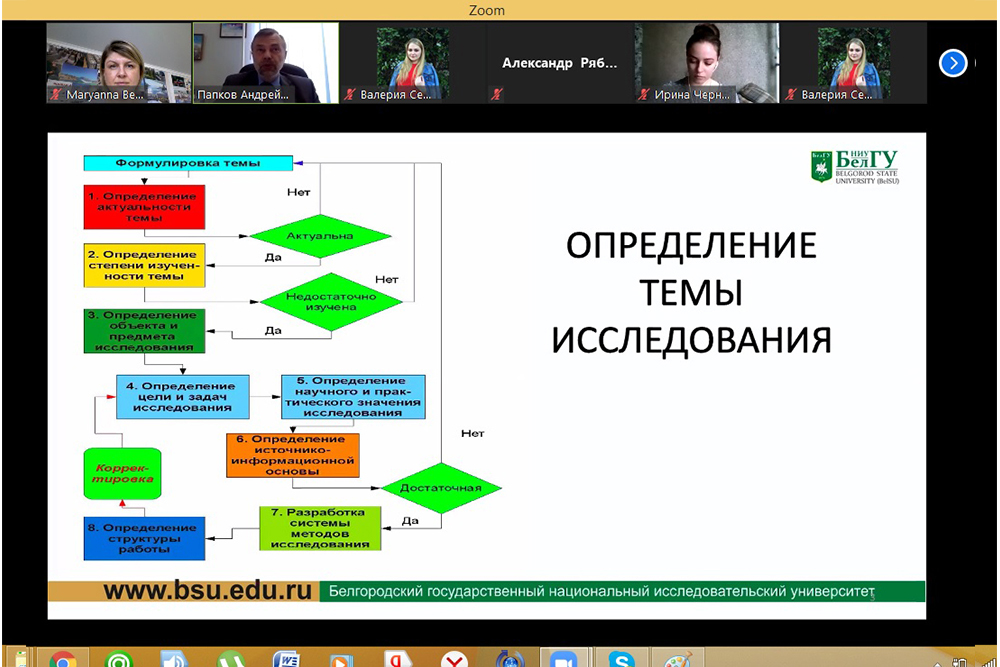The image size is (1000, 667).
Task: Open Yandex Browser in the taskbar
Action: click(455, 660)
